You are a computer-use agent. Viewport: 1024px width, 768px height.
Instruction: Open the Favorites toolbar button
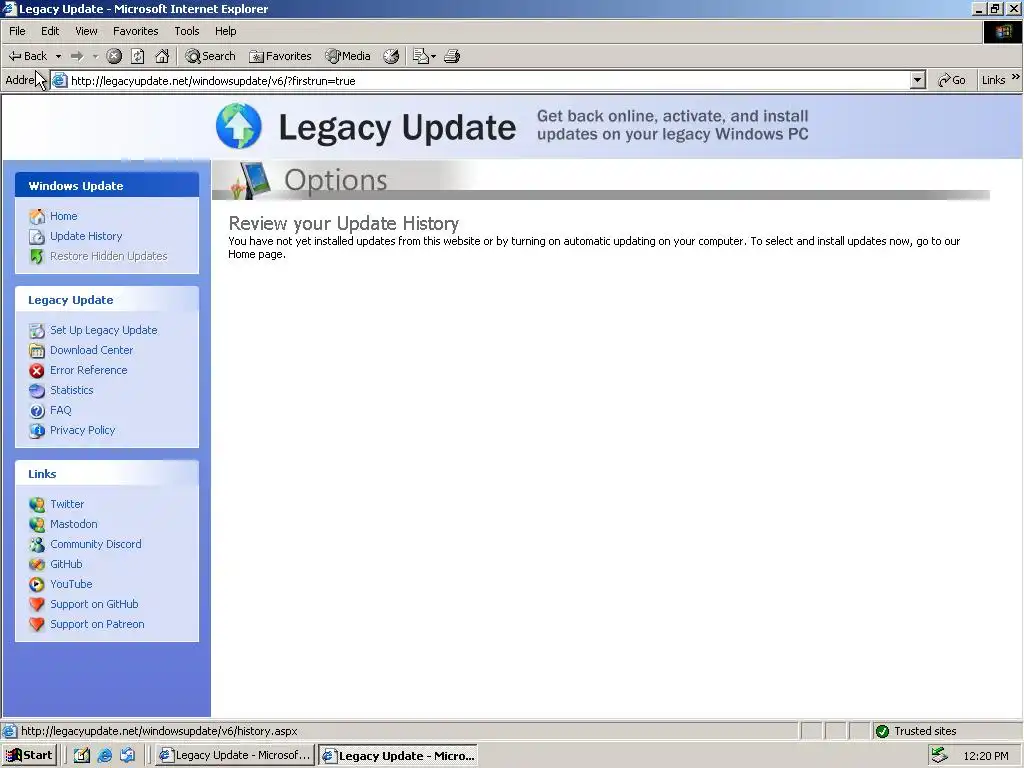(280, 56)
